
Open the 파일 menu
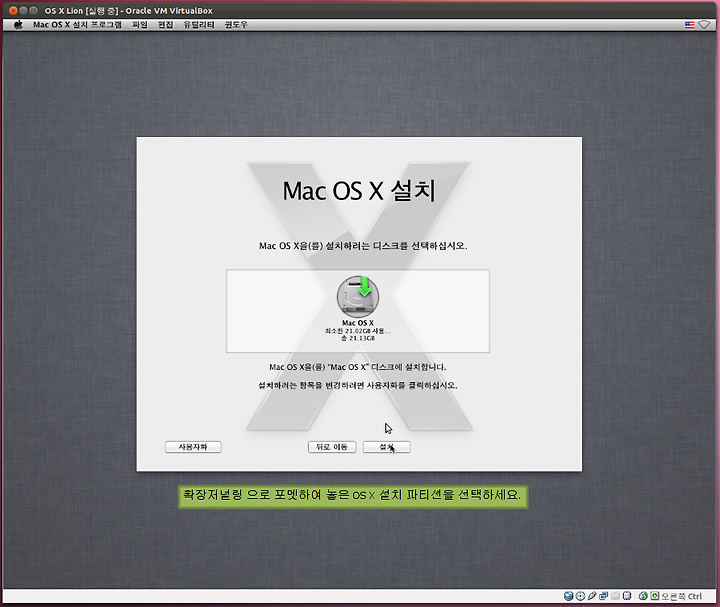point(140,25)
